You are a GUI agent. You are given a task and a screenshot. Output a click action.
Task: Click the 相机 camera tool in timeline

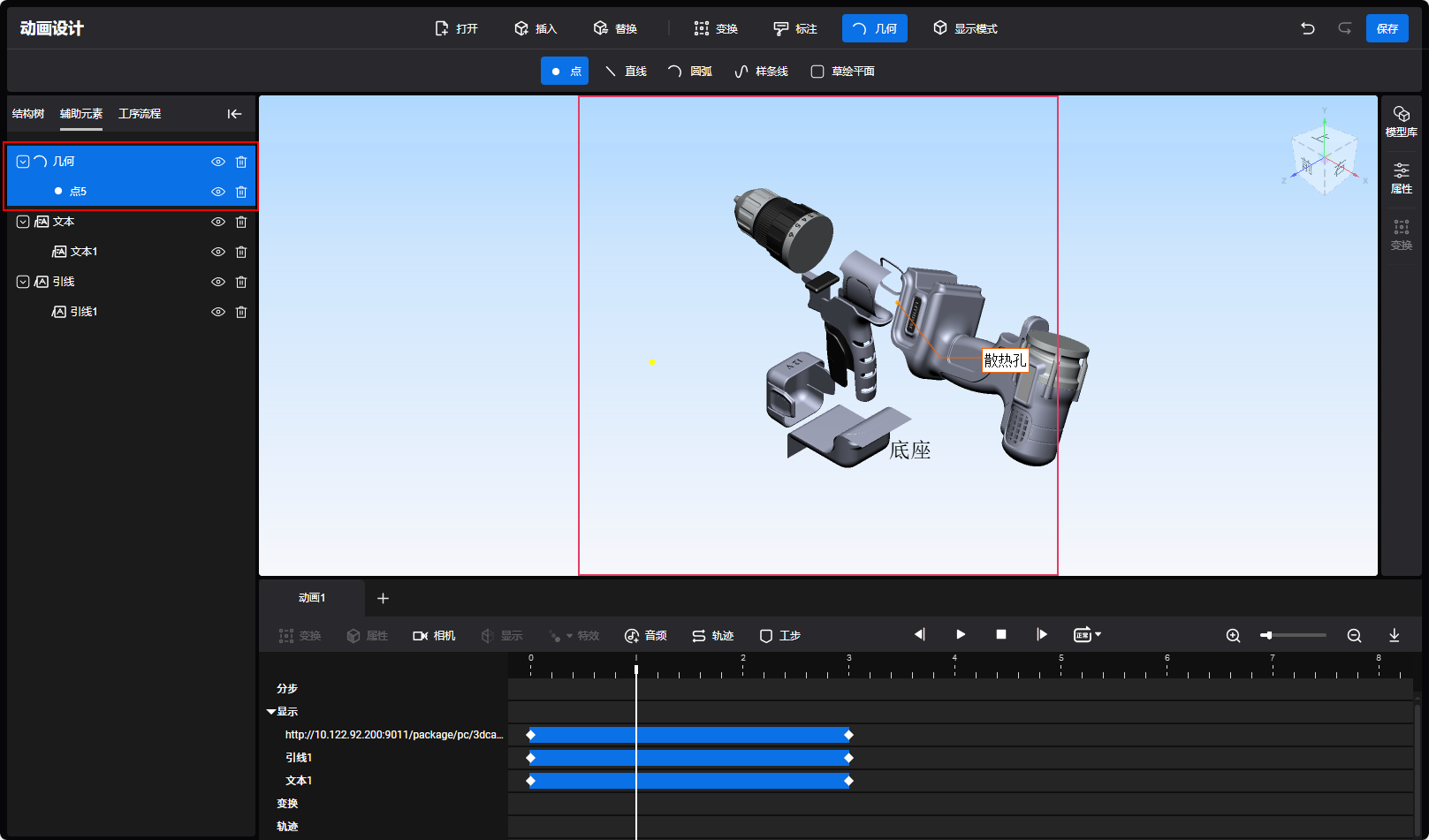coord(434,636)
